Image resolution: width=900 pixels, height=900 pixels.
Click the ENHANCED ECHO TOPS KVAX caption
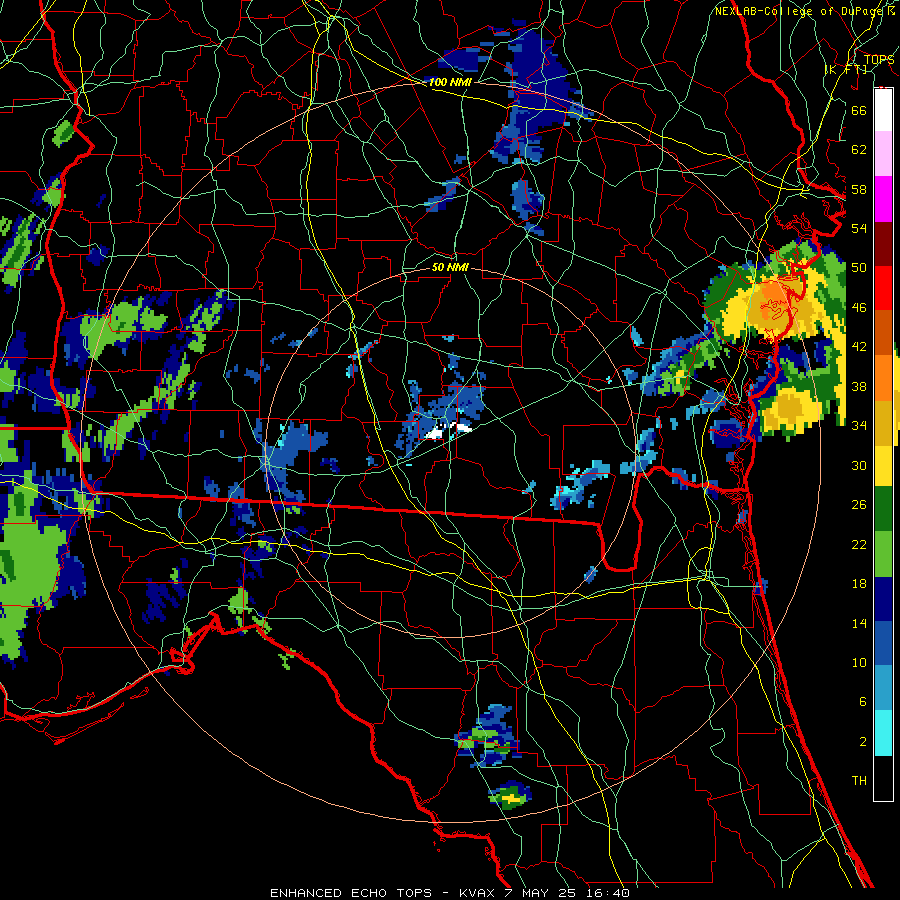[450, 893]
